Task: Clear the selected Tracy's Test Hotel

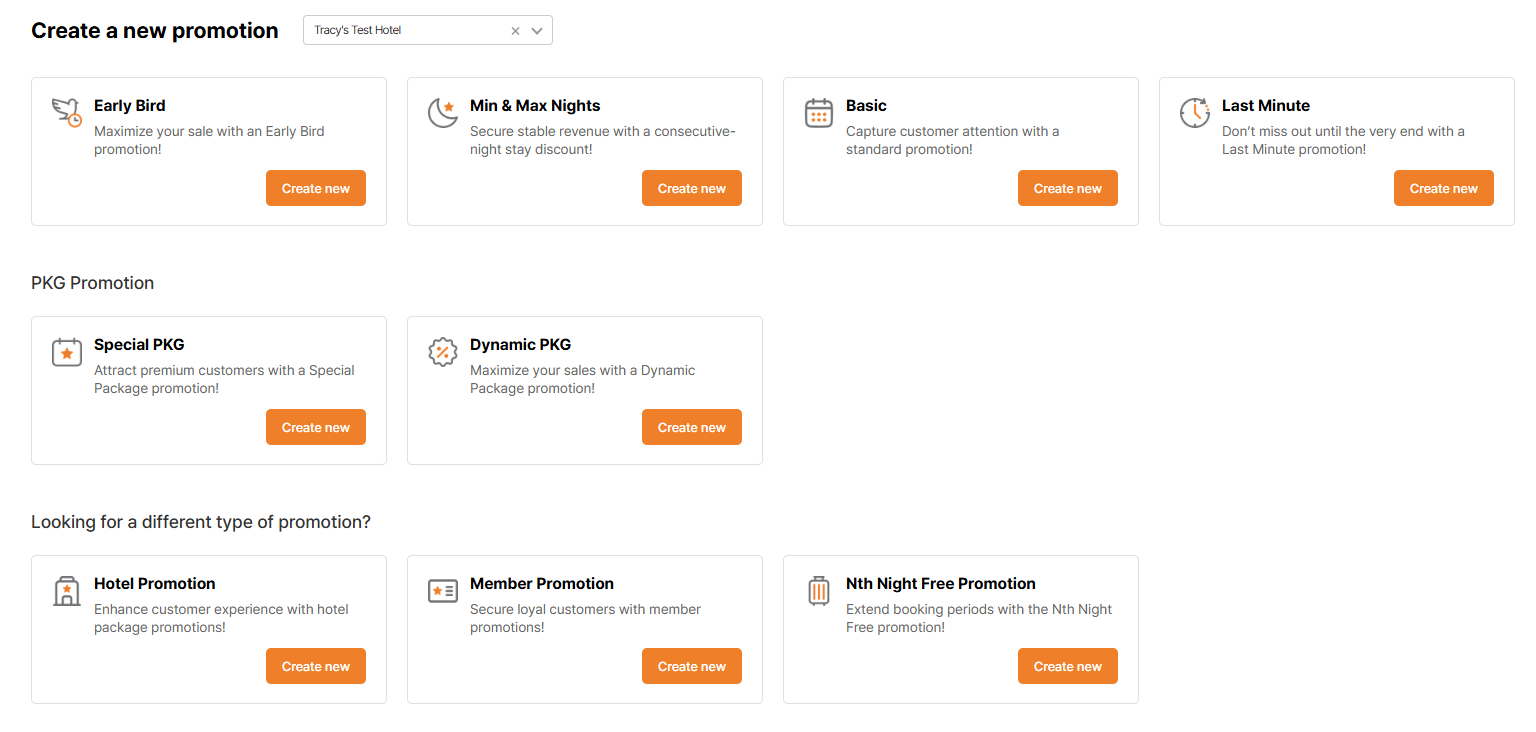Action: tap(515, 31)
